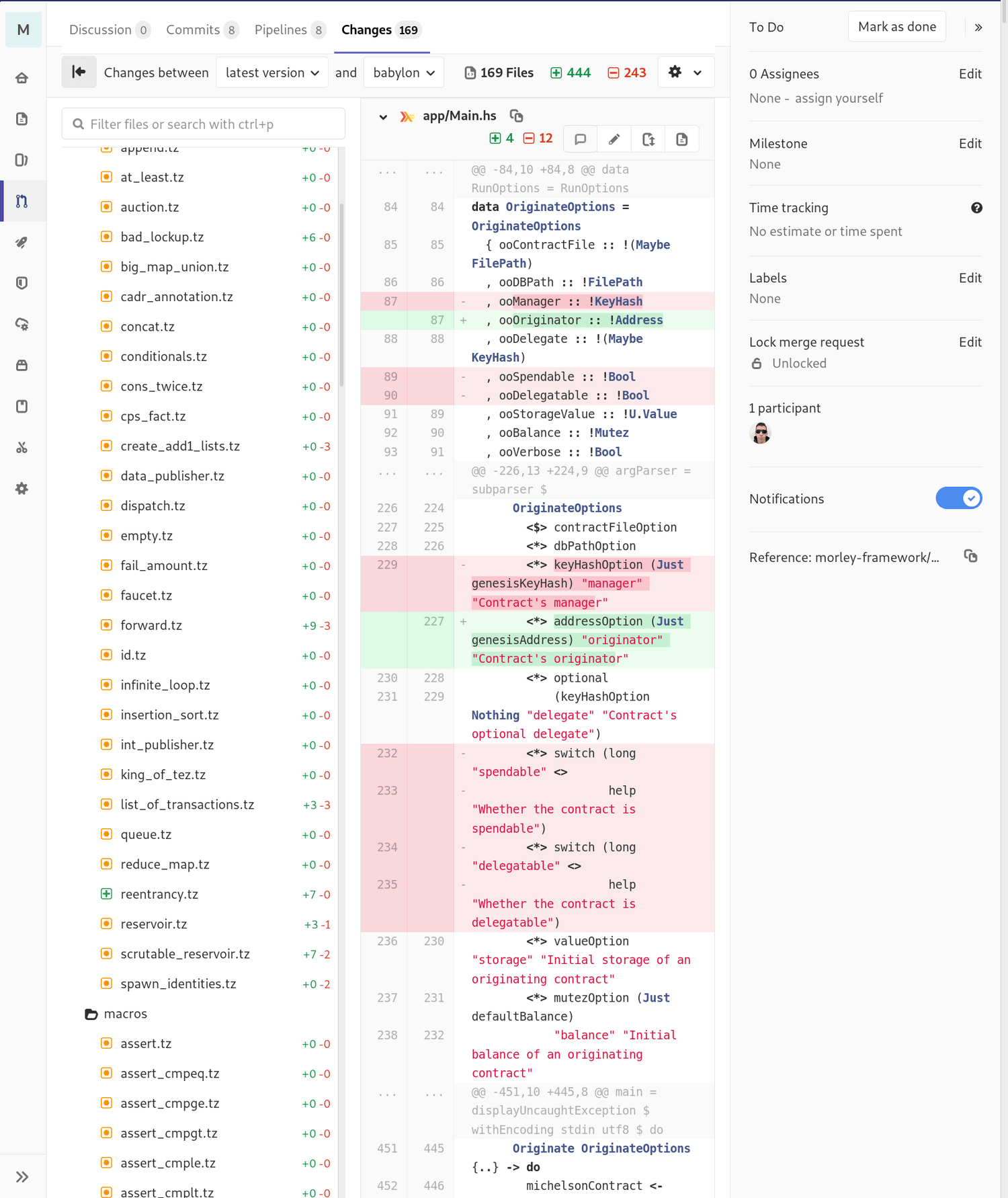Open the Packages icon in the left sidebar
The image size is (1008, 1198).
[22, 365]
